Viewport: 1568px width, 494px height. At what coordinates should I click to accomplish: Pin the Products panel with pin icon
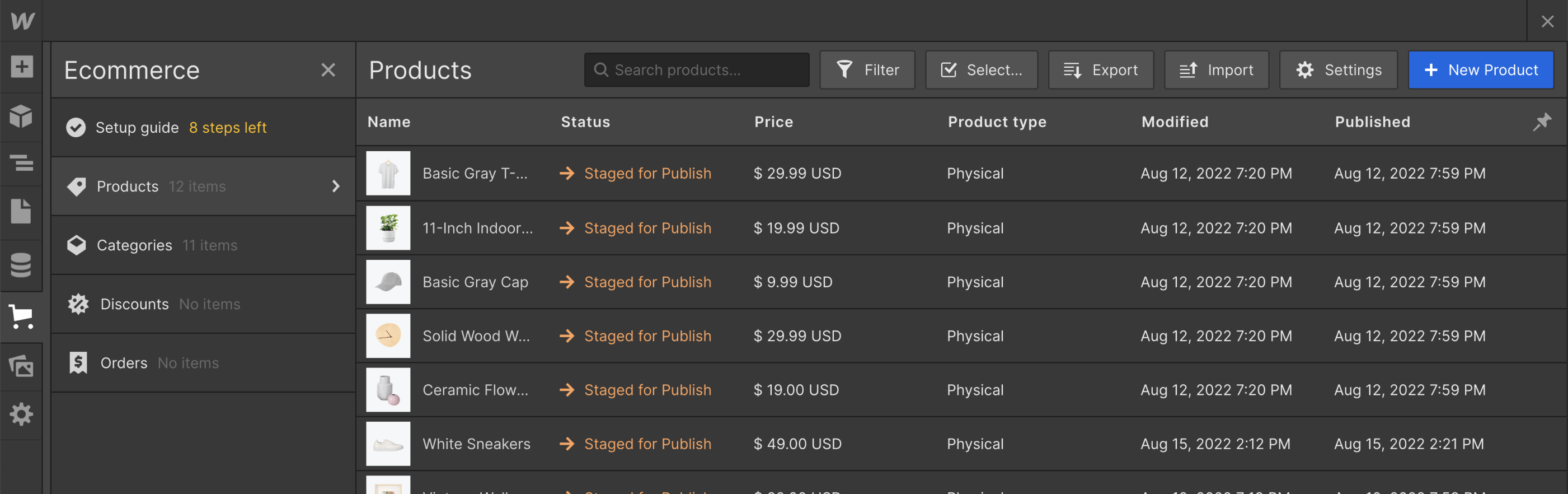(x=1542, y=121)
